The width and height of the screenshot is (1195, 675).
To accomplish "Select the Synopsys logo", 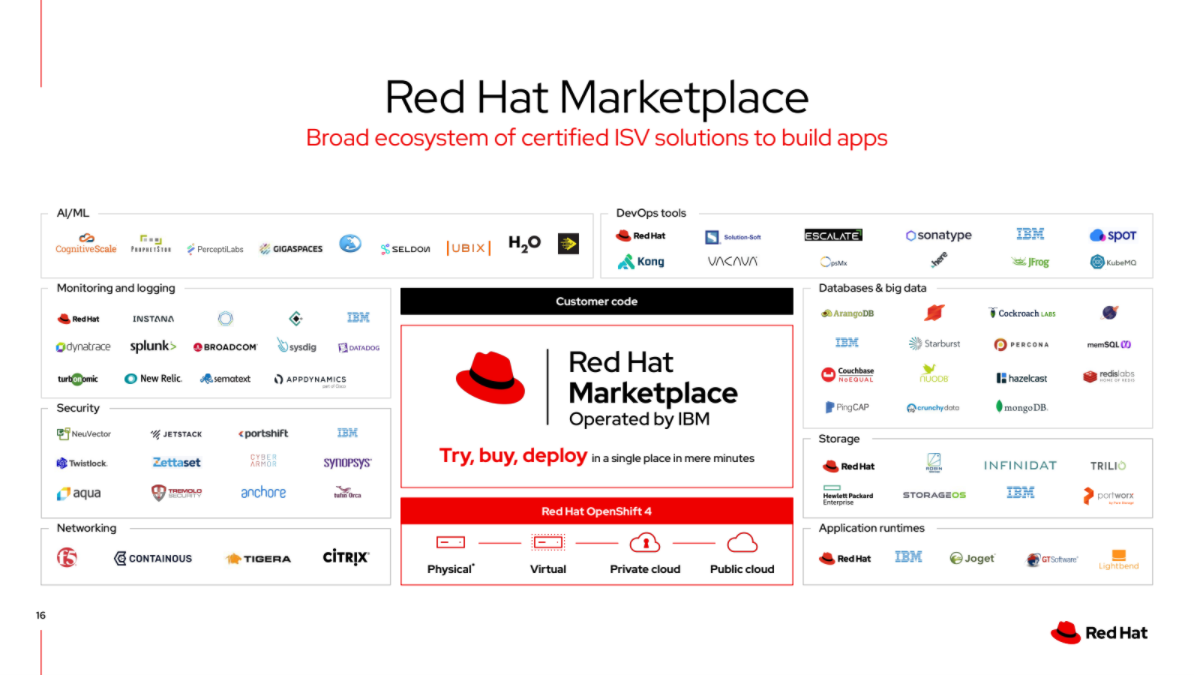I will [x=347, y=462].
